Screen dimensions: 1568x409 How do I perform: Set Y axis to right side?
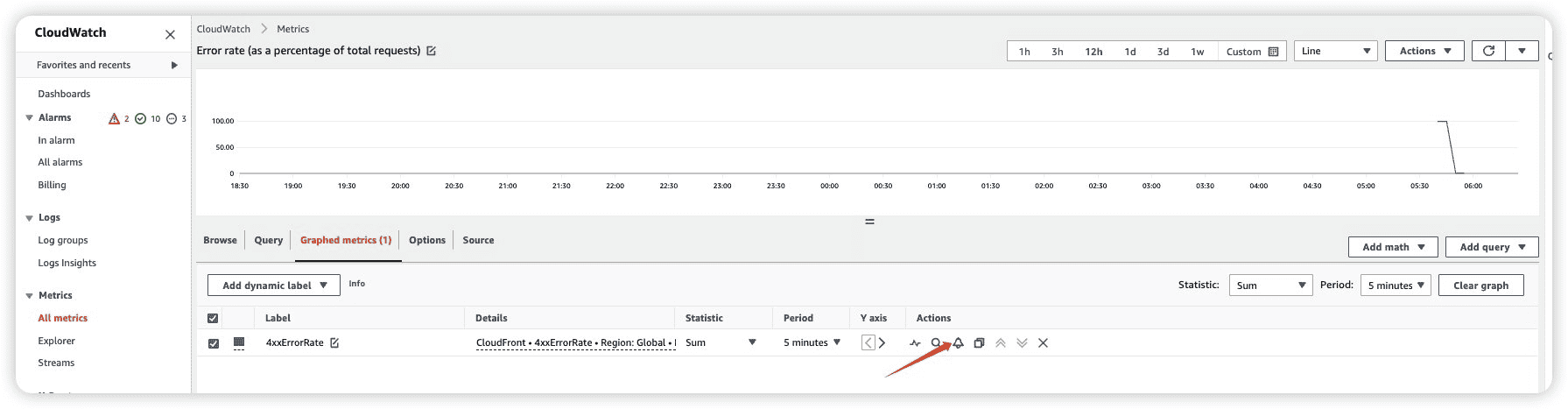pos(882,342)
